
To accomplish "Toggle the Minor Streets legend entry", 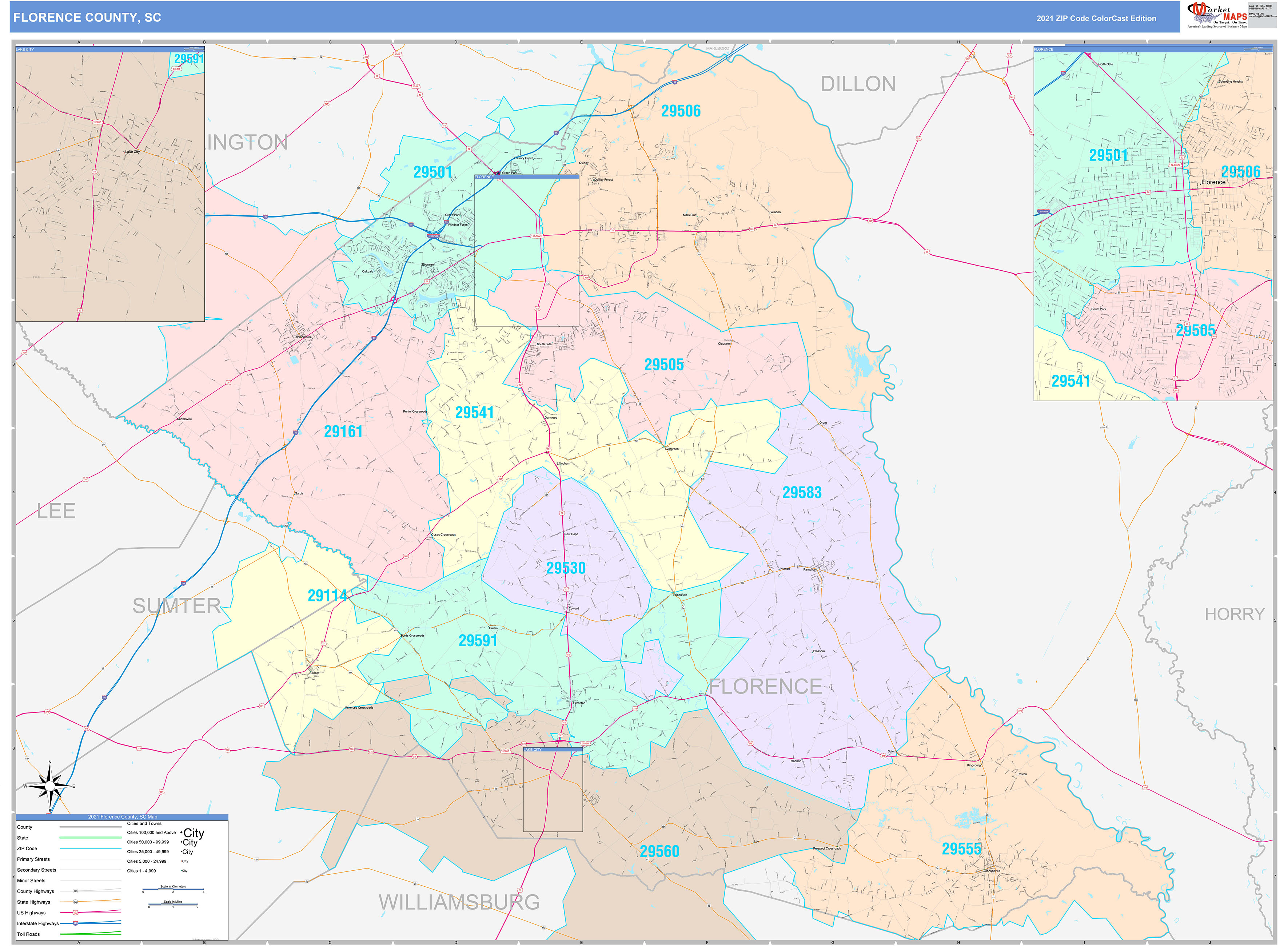I will click(x=91, y=880).
